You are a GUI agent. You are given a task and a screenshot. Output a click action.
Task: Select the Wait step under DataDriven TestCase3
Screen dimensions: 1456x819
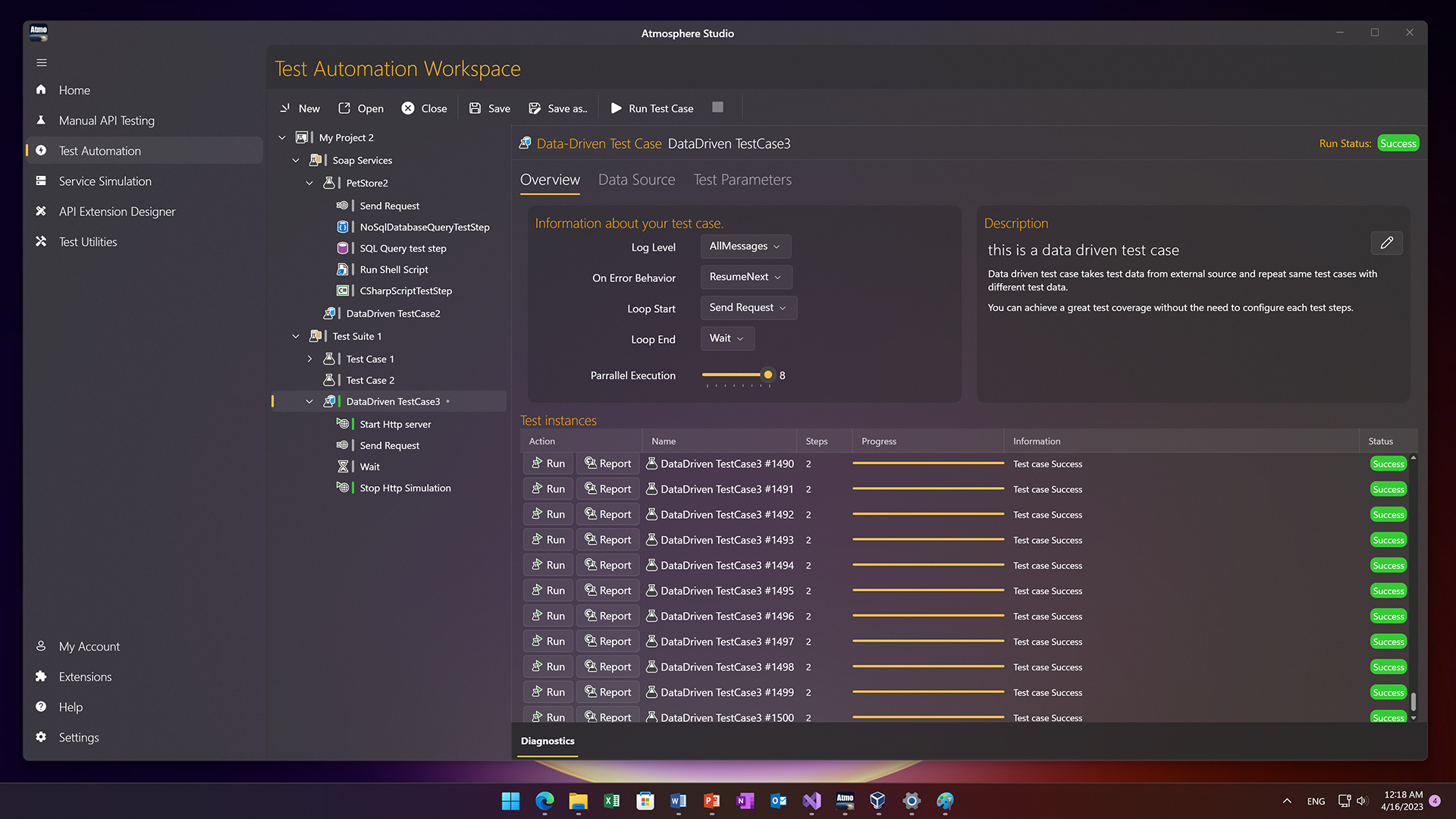click(x=369, y=466)
